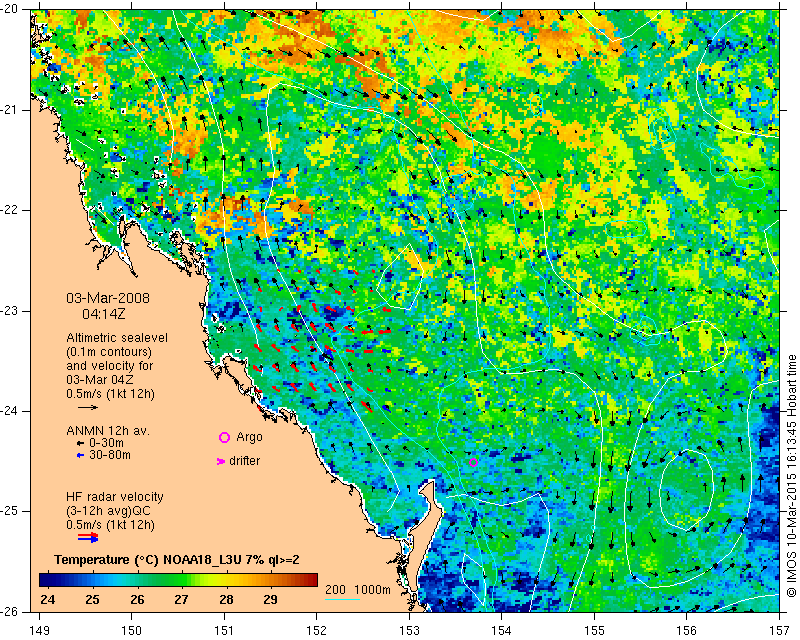Click the cyan 200m contour legend line
Screen dimensions: 800x640
tap(342, 599)
